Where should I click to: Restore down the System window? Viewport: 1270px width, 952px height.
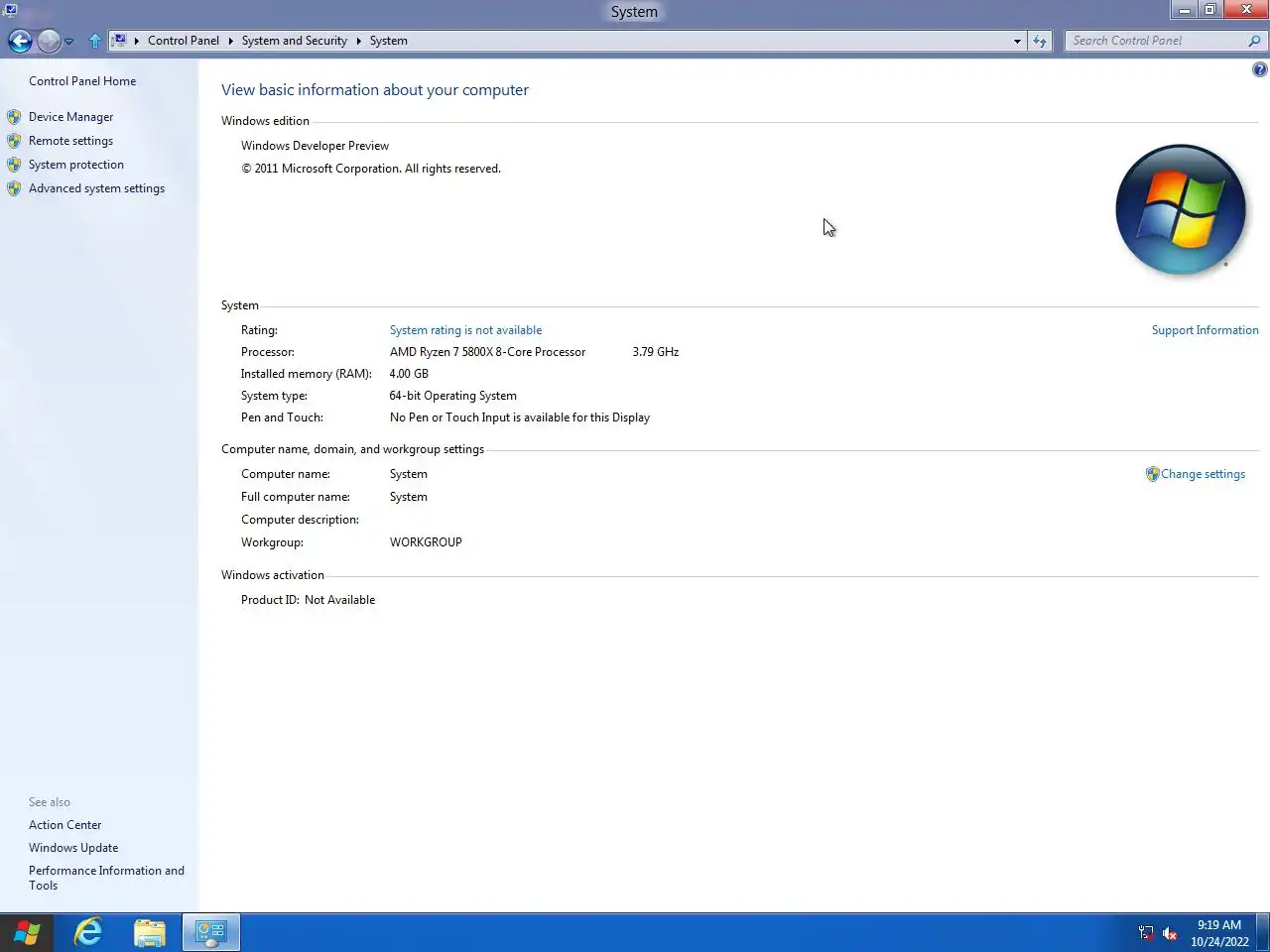[1209, 10]
